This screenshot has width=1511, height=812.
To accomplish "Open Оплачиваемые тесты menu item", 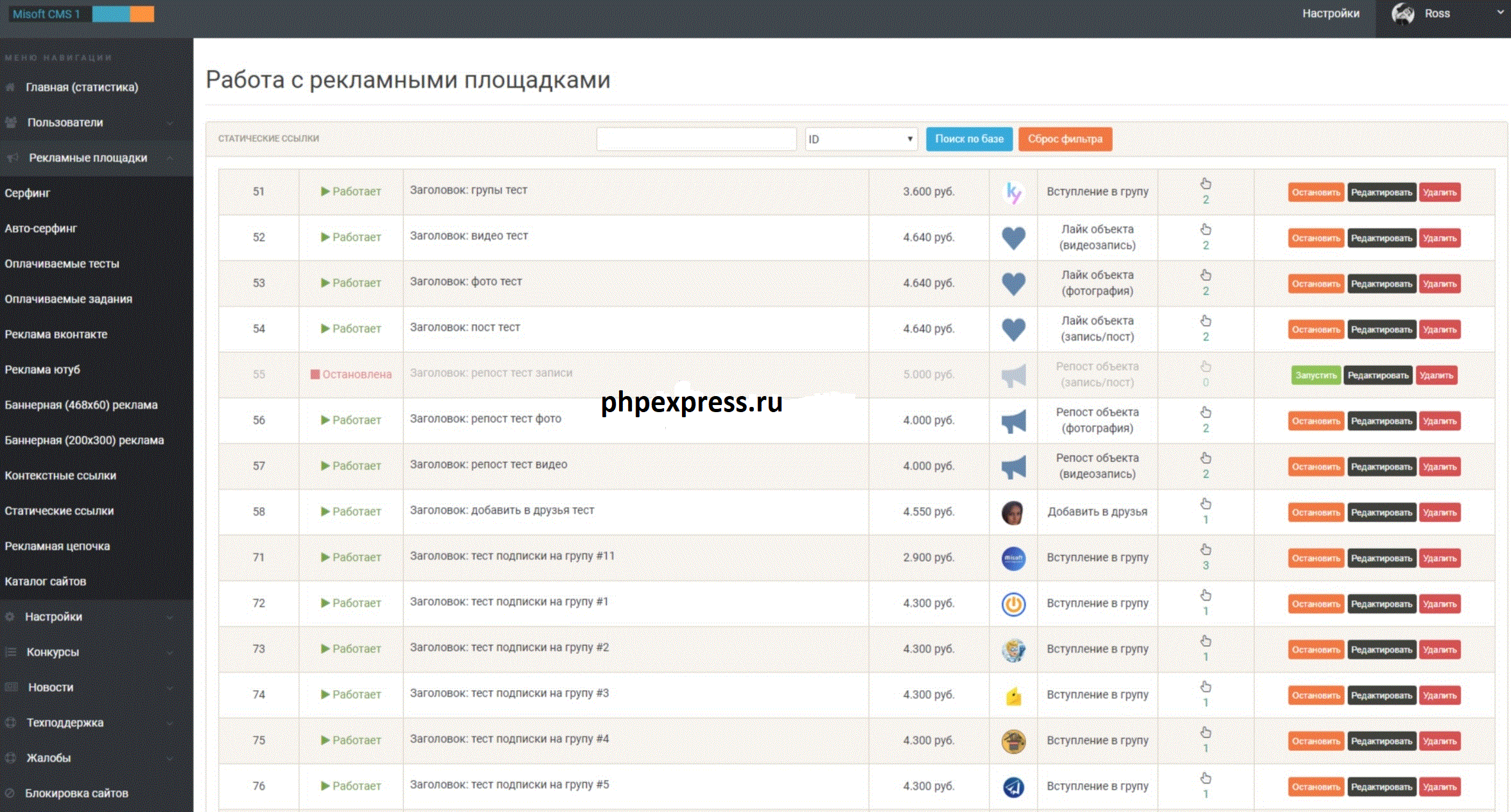I will click(x=62, y=264).
